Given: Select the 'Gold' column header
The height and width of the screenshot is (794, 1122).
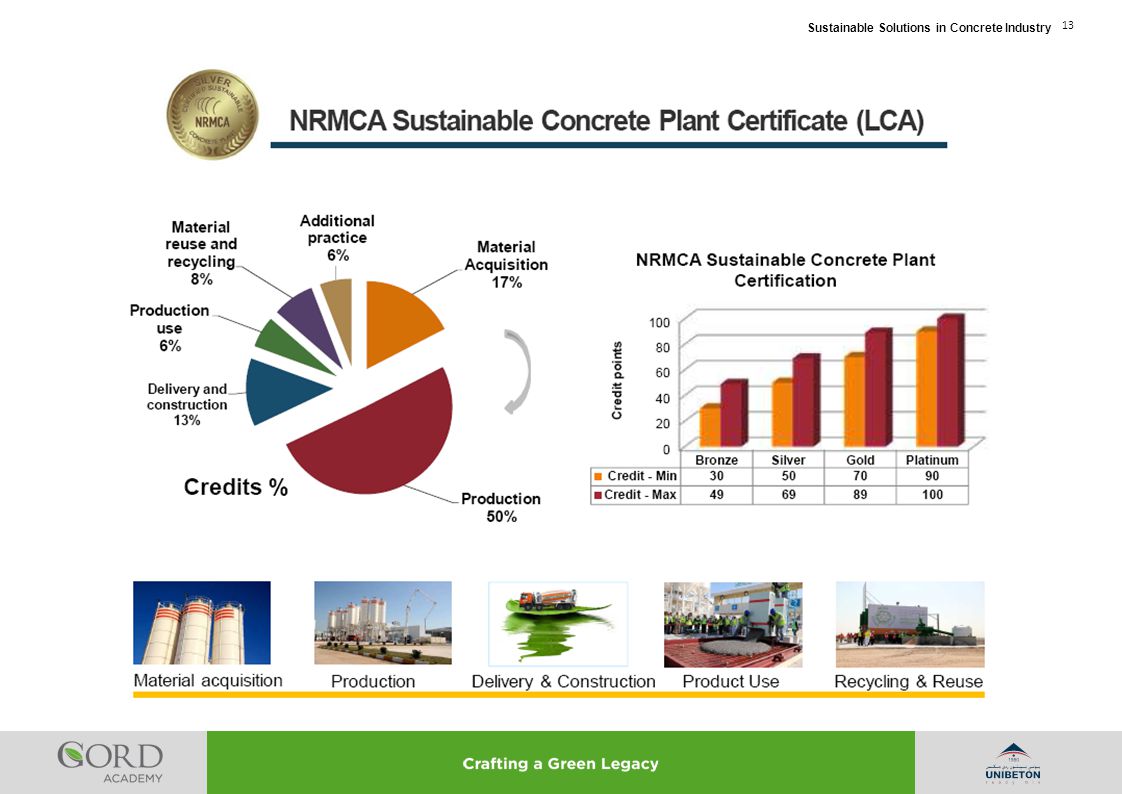Looking at the screenshot, I should point(860,460).
